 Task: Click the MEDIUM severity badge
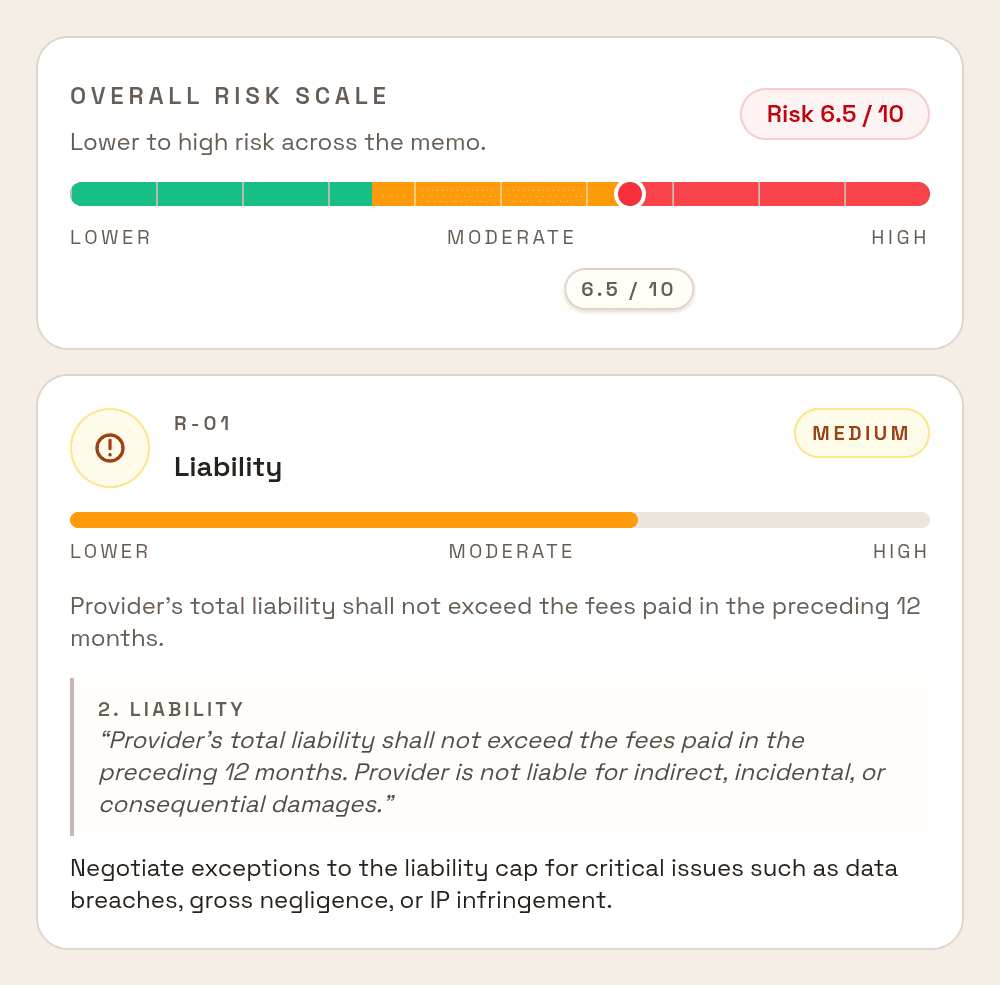coord(861,433)
